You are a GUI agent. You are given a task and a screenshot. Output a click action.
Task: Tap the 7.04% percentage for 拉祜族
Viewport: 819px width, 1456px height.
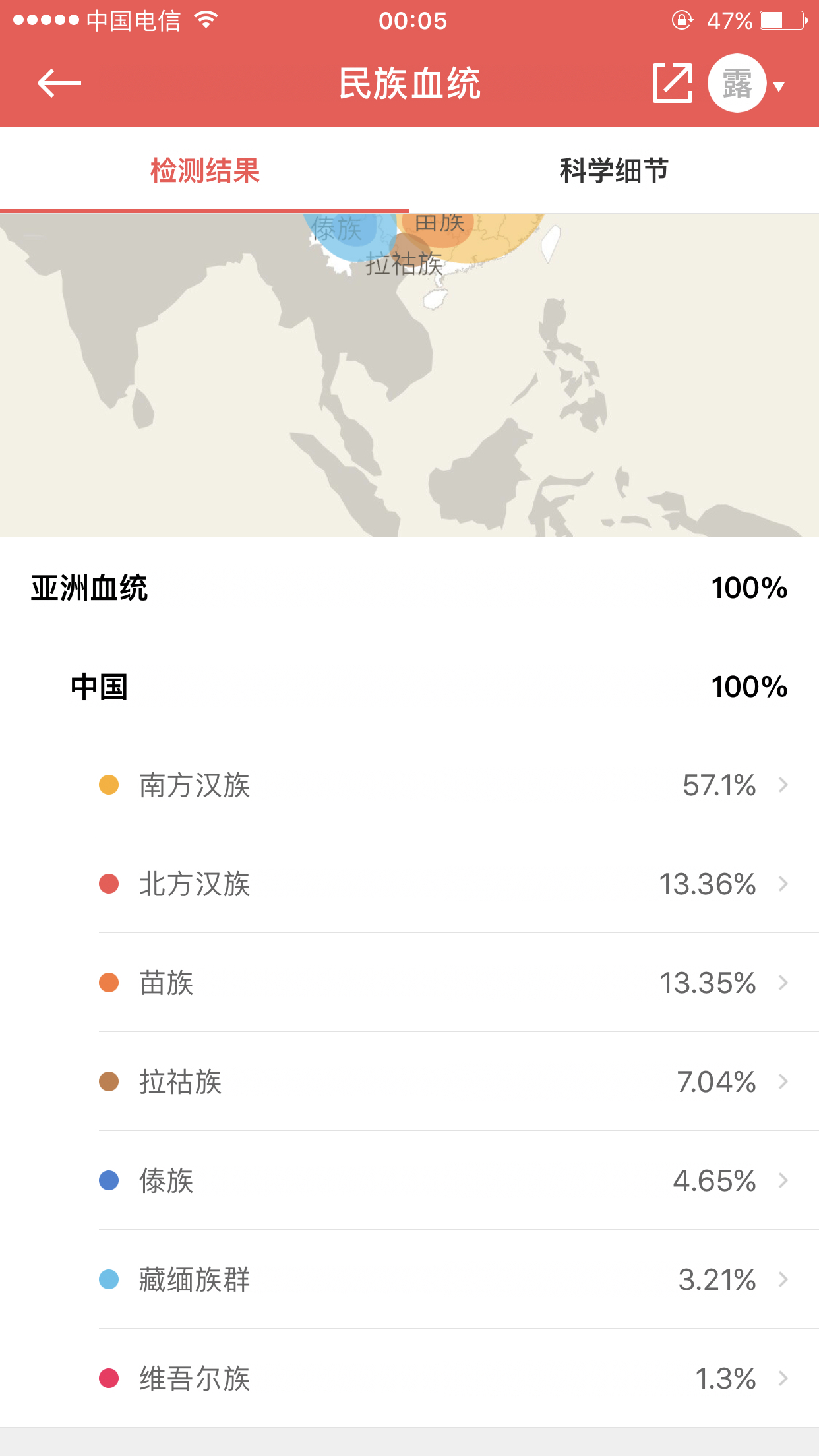click(x=716, y=1081)
